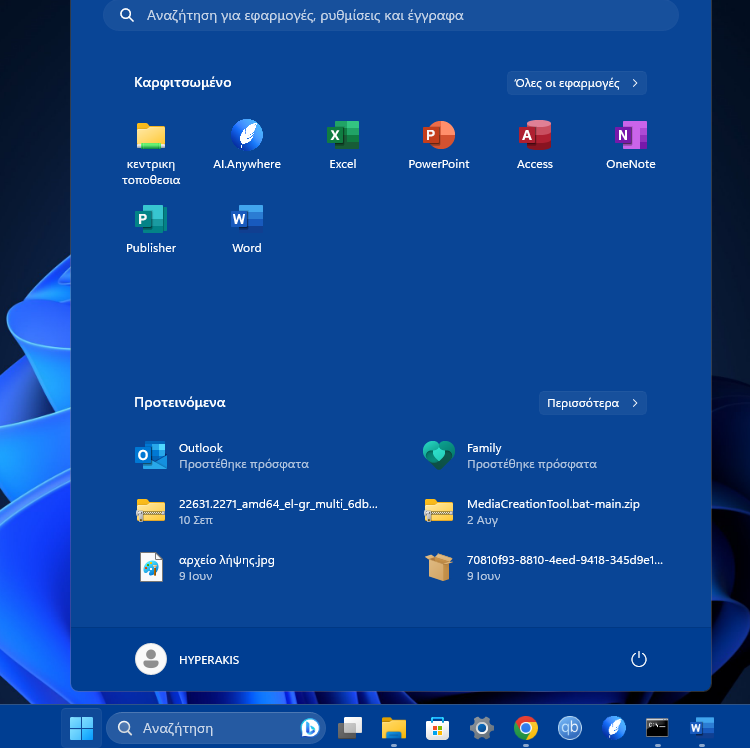Launch OneNote from pinned apps
Image resolution: width=750 pixels, height=748 pixels.
pos(630,145)
